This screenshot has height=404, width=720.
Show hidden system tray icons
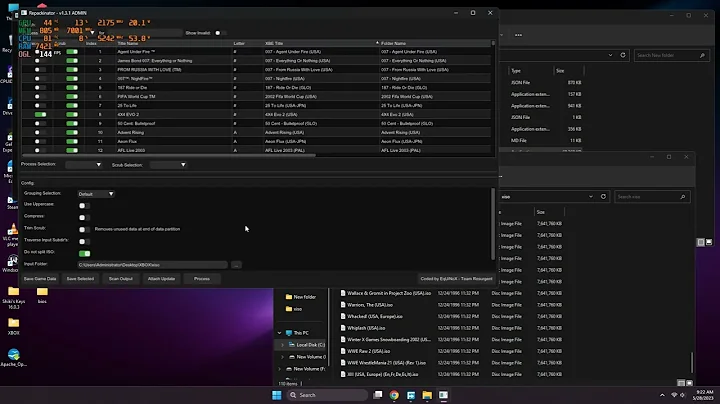662,395
